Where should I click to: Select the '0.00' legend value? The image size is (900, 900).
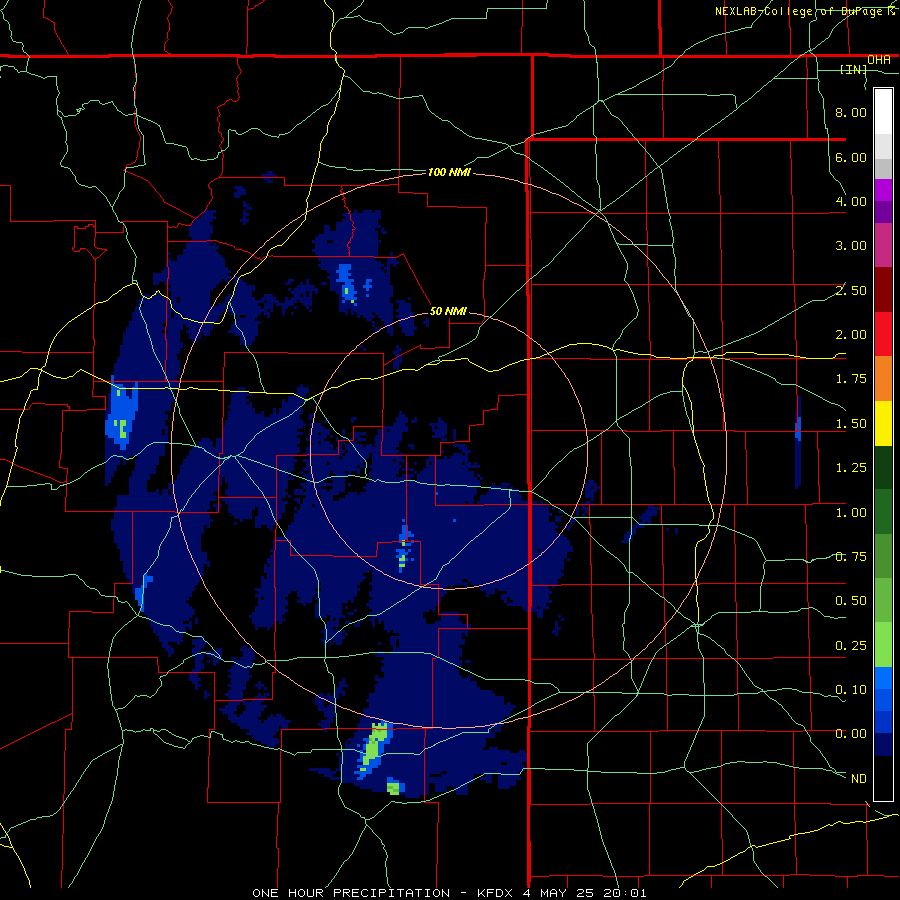tap(851, 734)
